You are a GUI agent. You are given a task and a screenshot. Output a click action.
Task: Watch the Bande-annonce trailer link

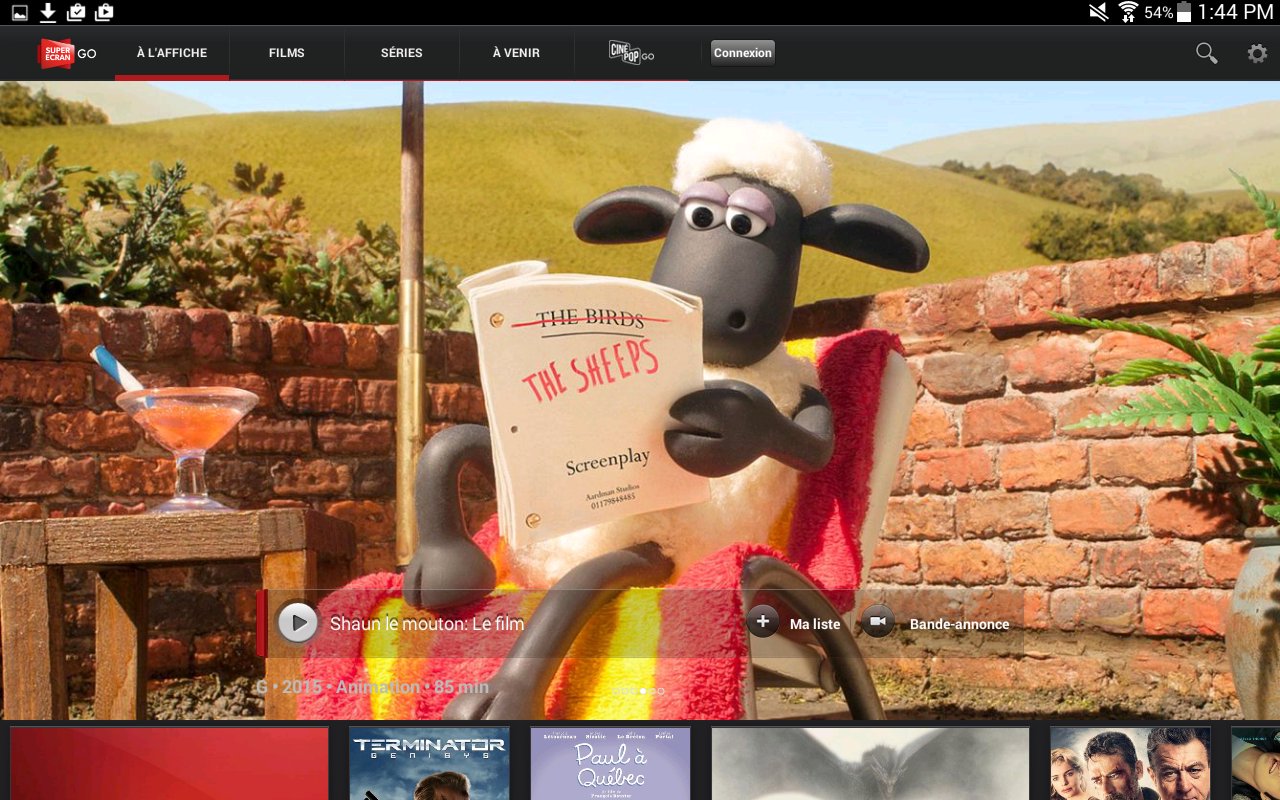(959, 624)
